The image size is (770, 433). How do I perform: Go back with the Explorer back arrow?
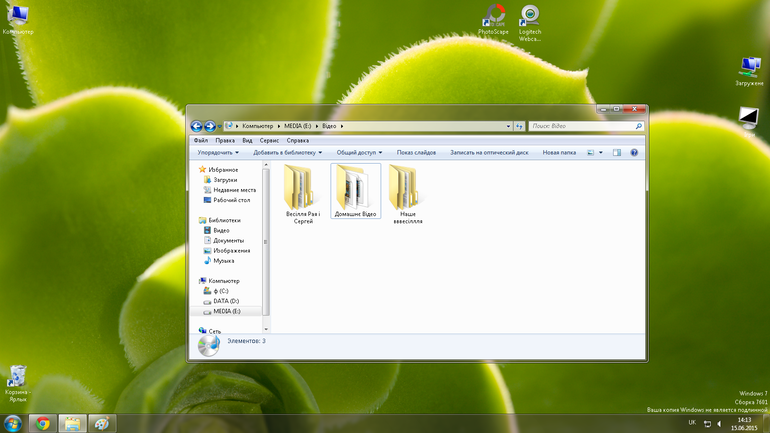(196, 126)
